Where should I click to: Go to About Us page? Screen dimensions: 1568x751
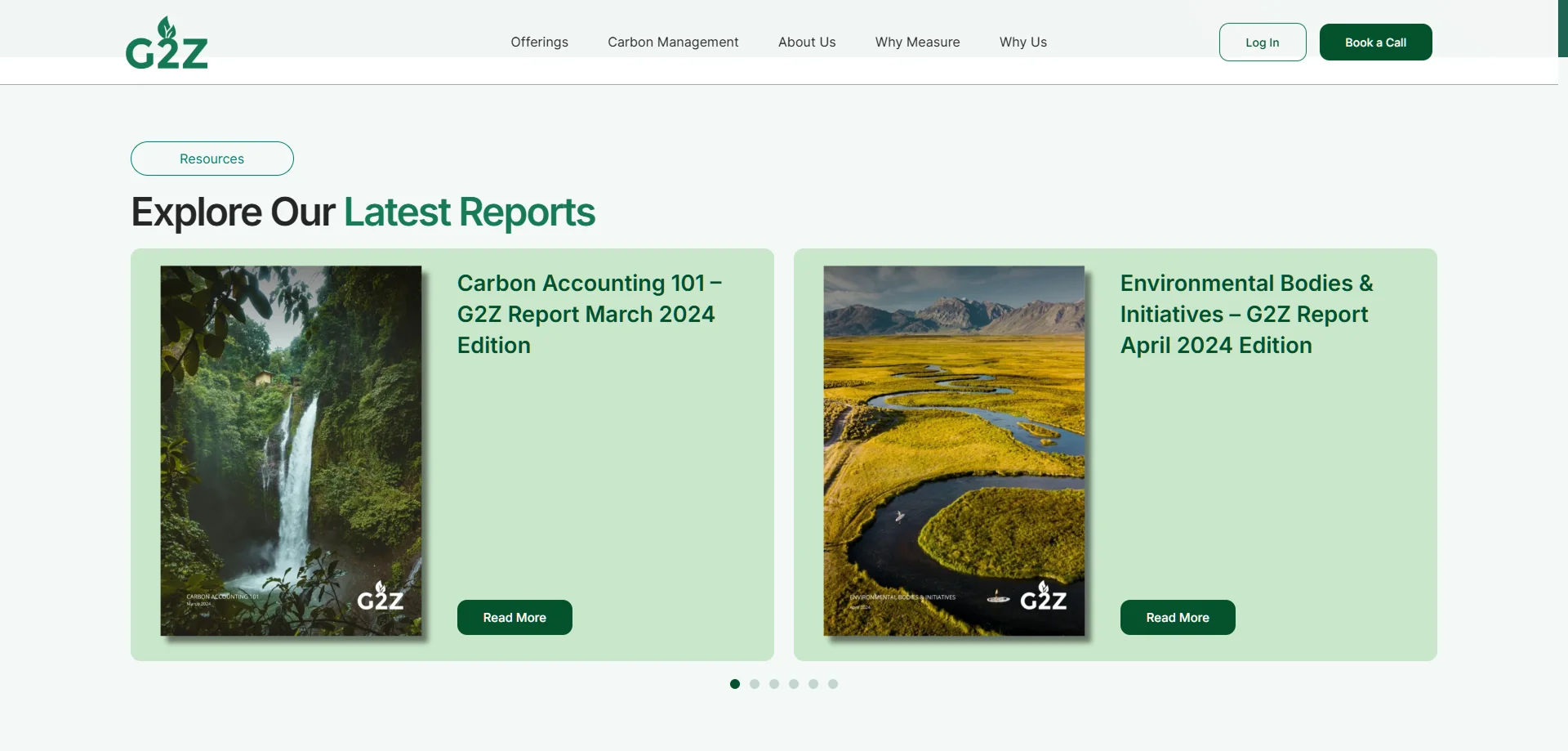point(806,42)
